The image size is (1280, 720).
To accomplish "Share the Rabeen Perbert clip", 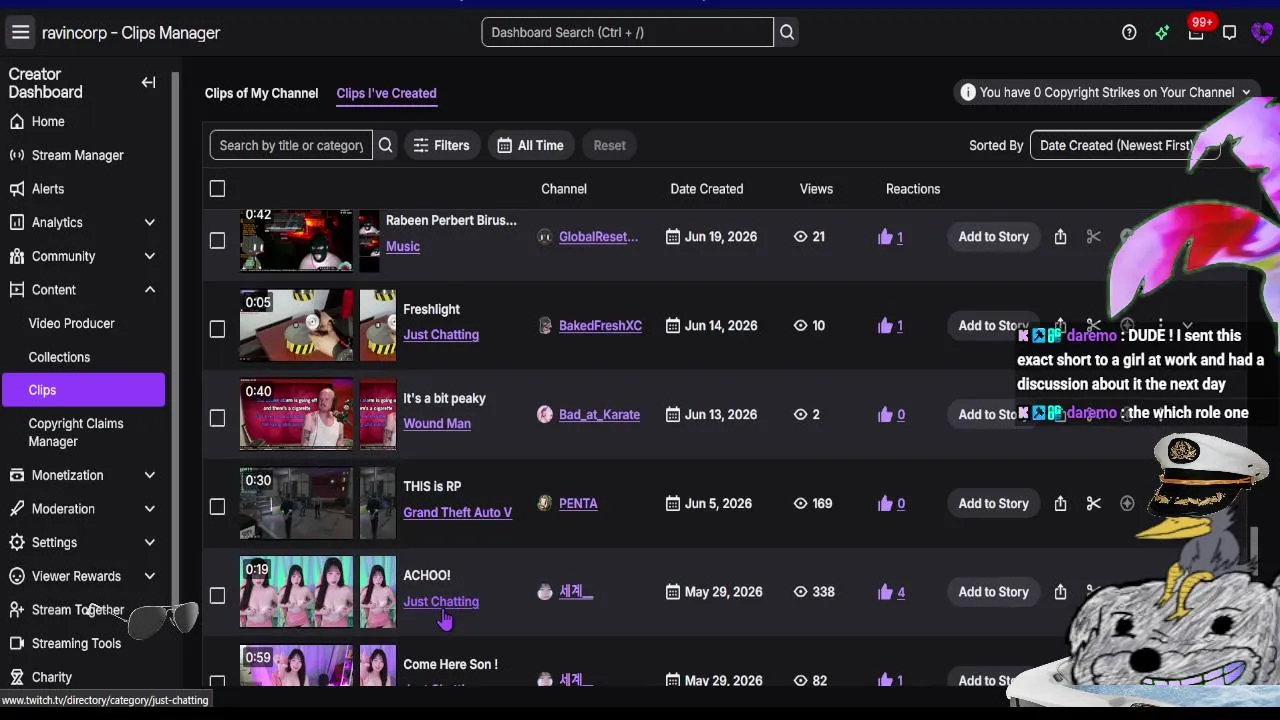I will pyautogui.click(x=1060, y=237).
